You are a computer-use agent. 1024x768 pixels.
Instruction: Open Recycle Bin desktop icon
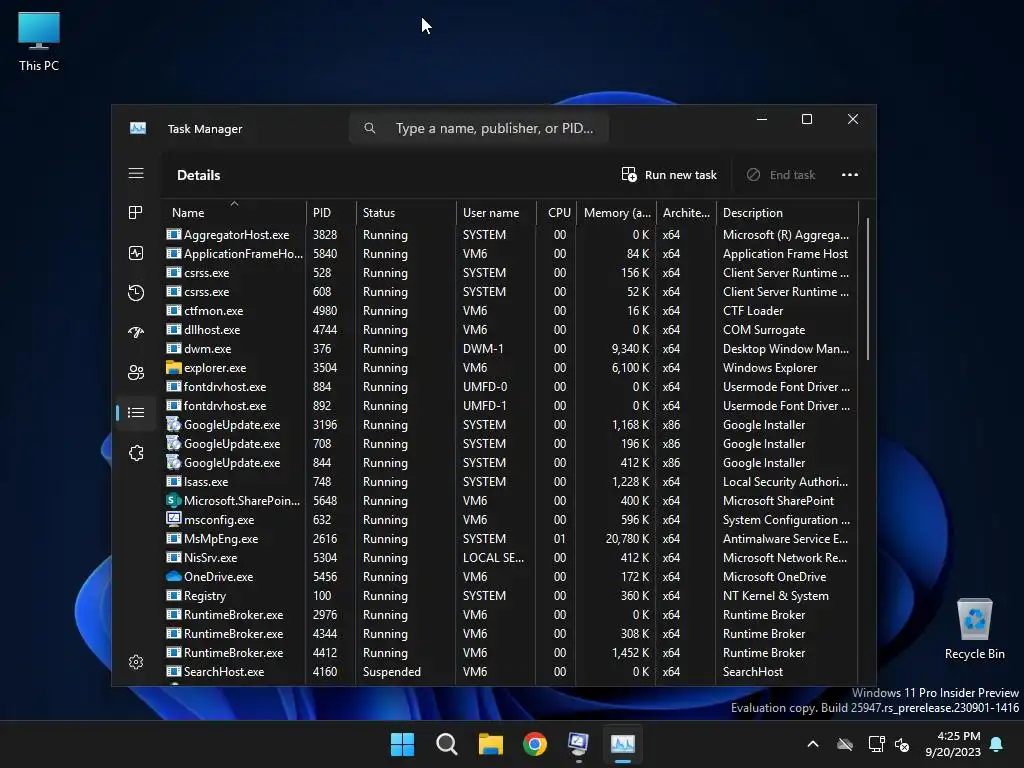(974, 629)
